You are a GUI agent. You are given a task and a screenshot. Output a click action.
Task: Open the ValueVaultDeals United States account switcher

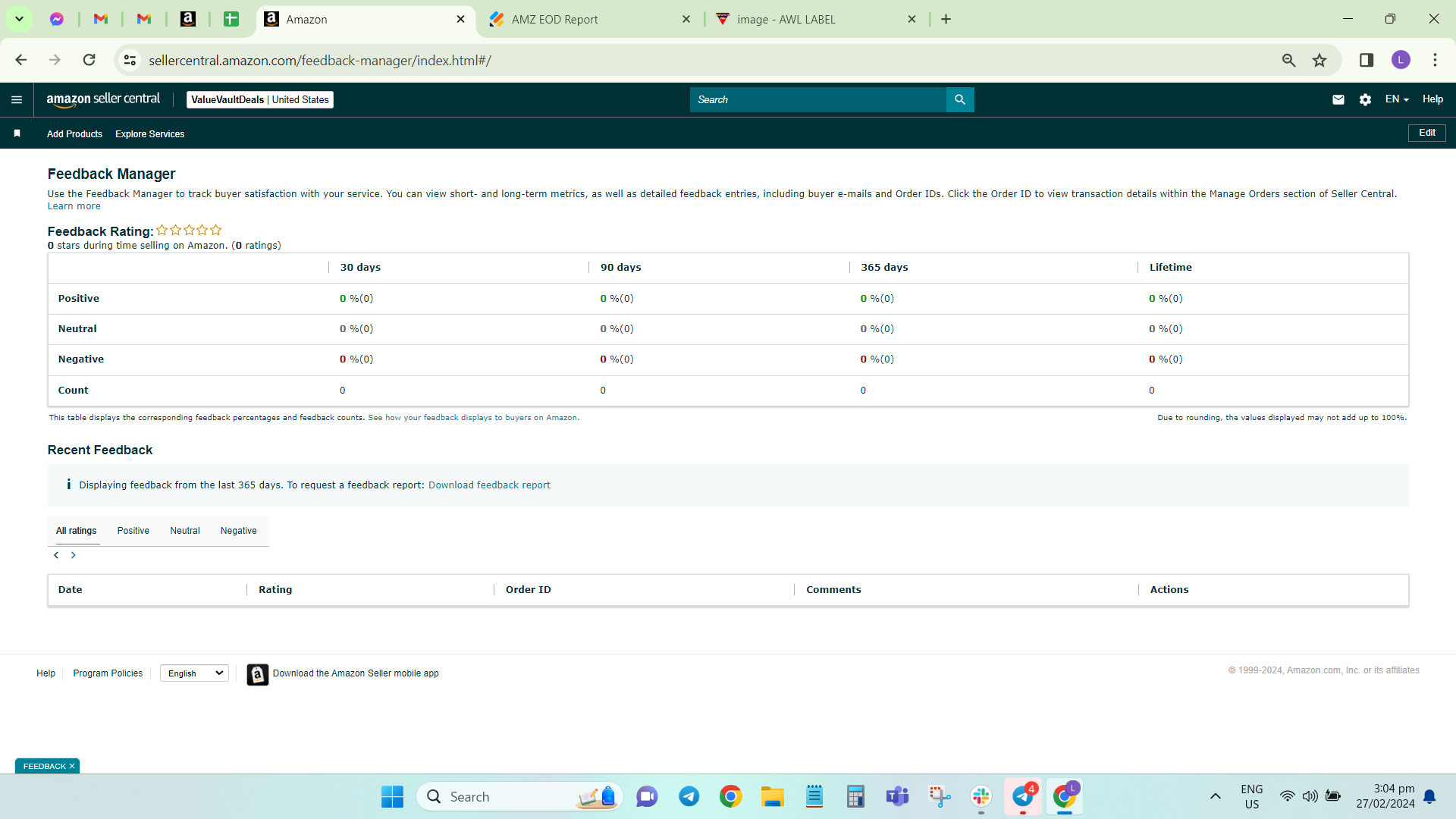(260, 99)
